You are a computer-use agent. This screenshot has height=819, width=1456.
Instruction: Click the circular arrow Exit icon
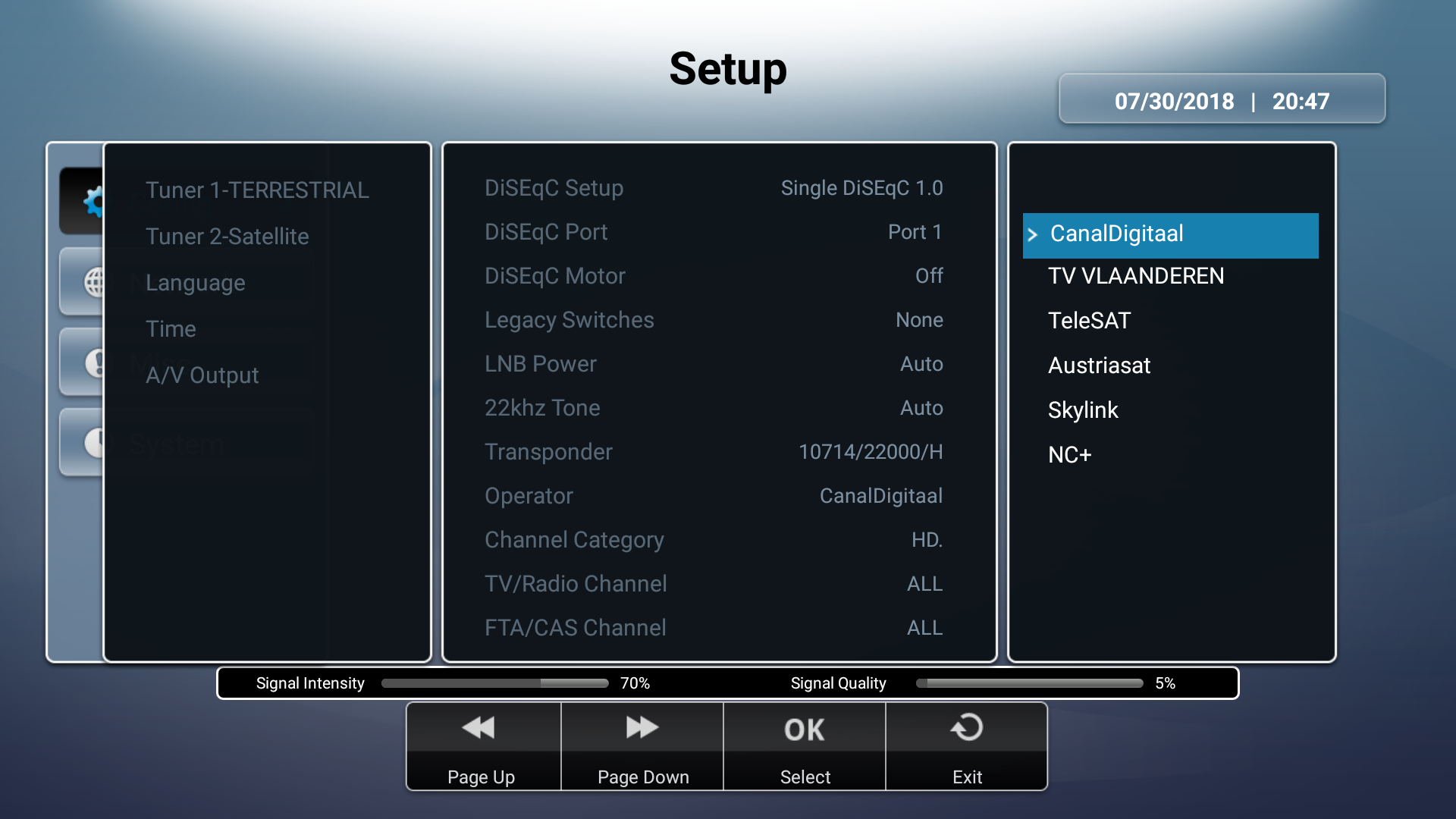click(966, 728)
